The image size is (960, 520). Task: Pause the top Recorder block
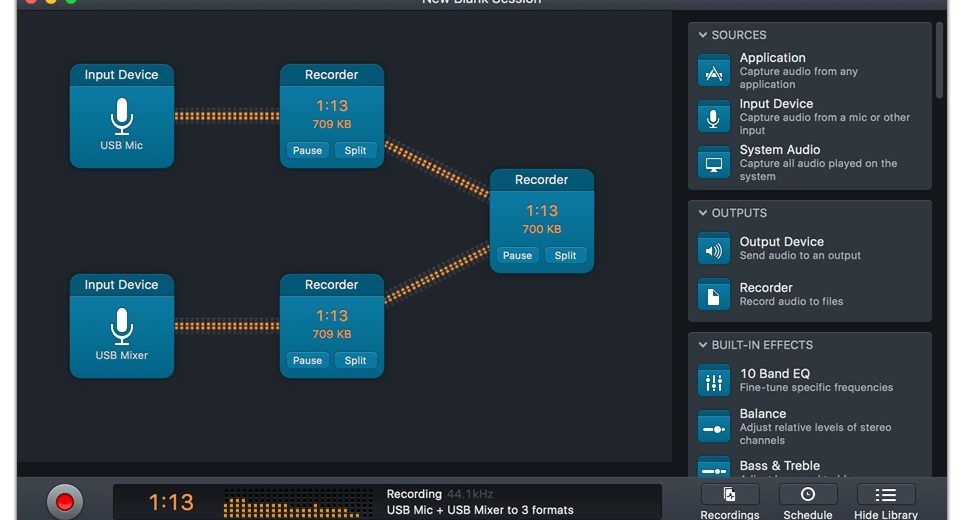[x=307, y=151]
